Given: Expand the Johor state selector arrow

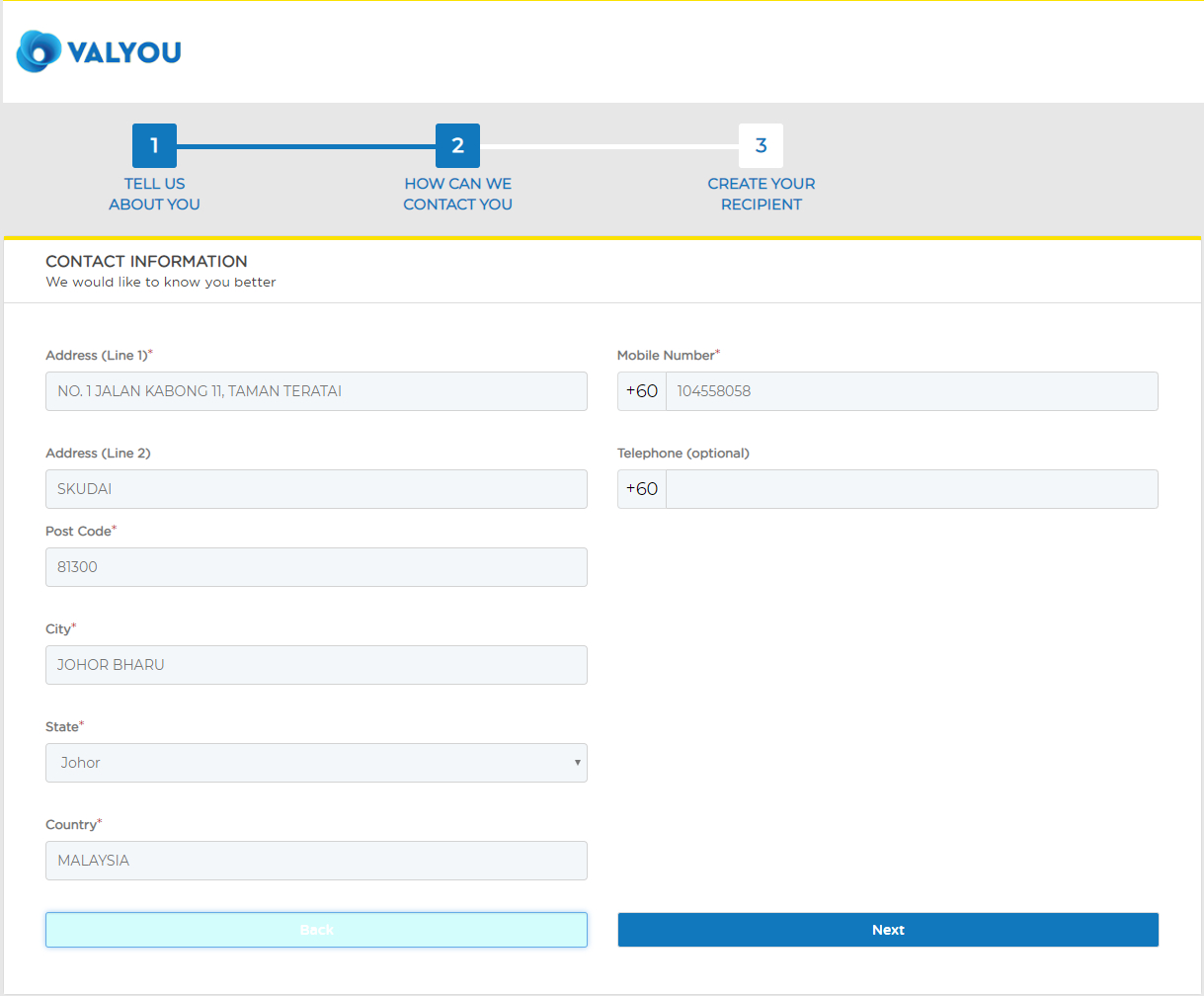Looking at the screenshot, I should click(x=577, y=762).
